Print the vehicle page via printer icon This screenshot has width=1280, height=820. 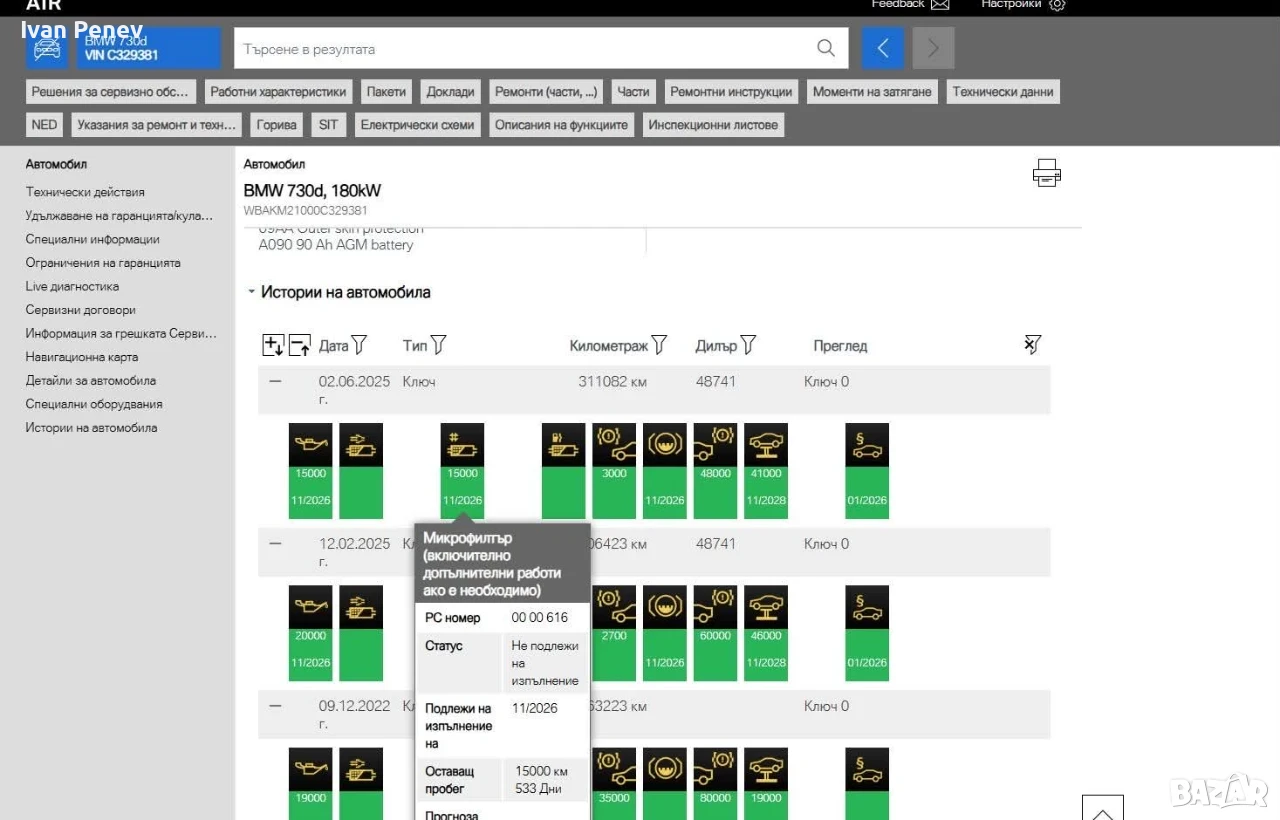click(1046, 173)
